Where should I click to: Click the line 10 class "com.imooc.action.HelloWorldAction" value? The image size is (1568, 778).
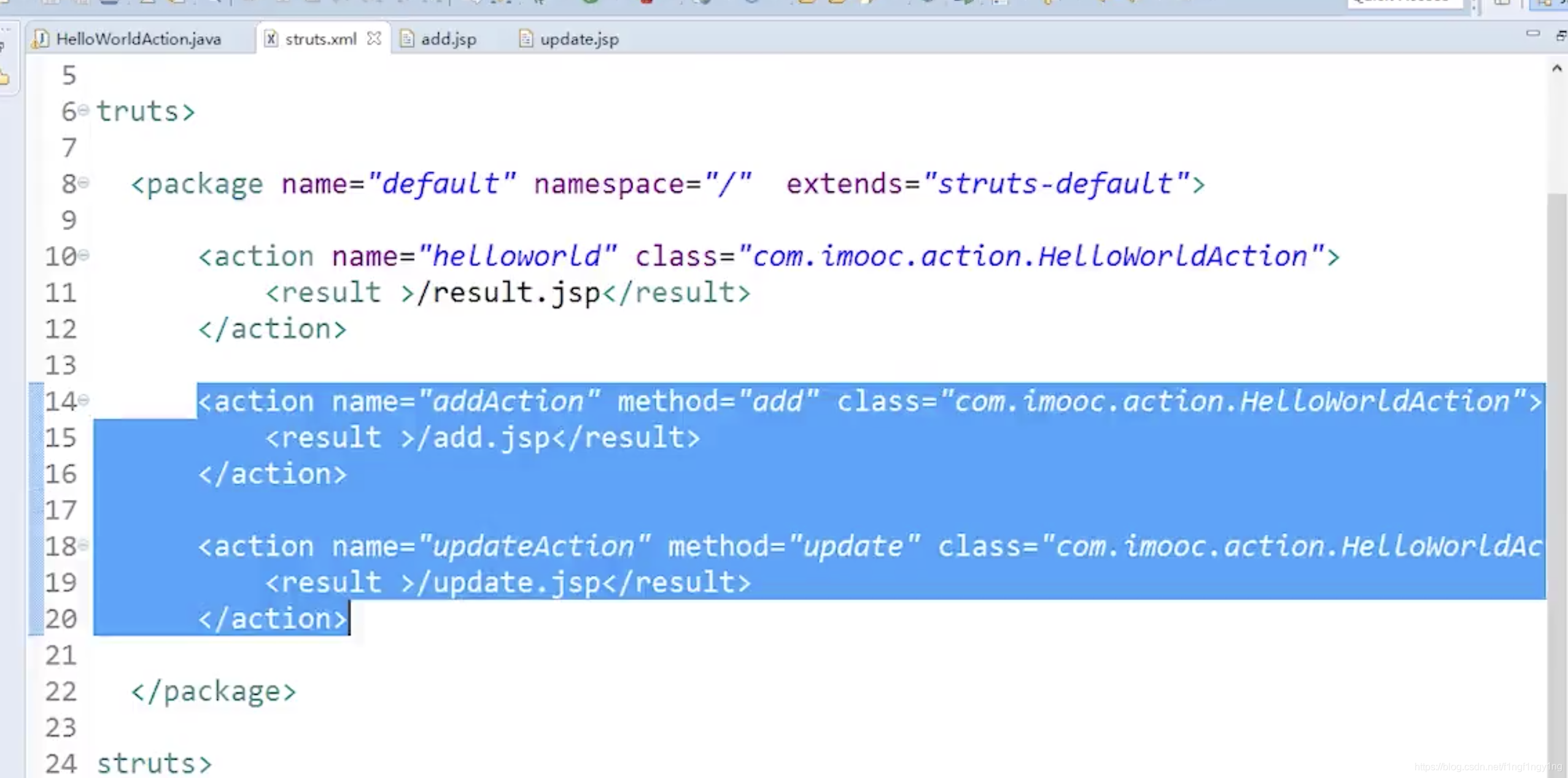[x=1030, y=256]
